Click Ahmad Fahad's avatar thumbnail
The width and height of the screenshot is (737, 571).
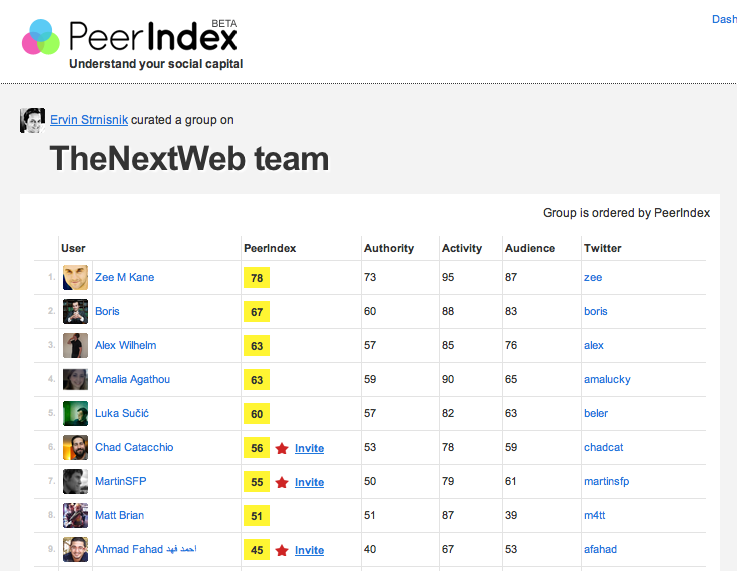(x=75, y=549)
